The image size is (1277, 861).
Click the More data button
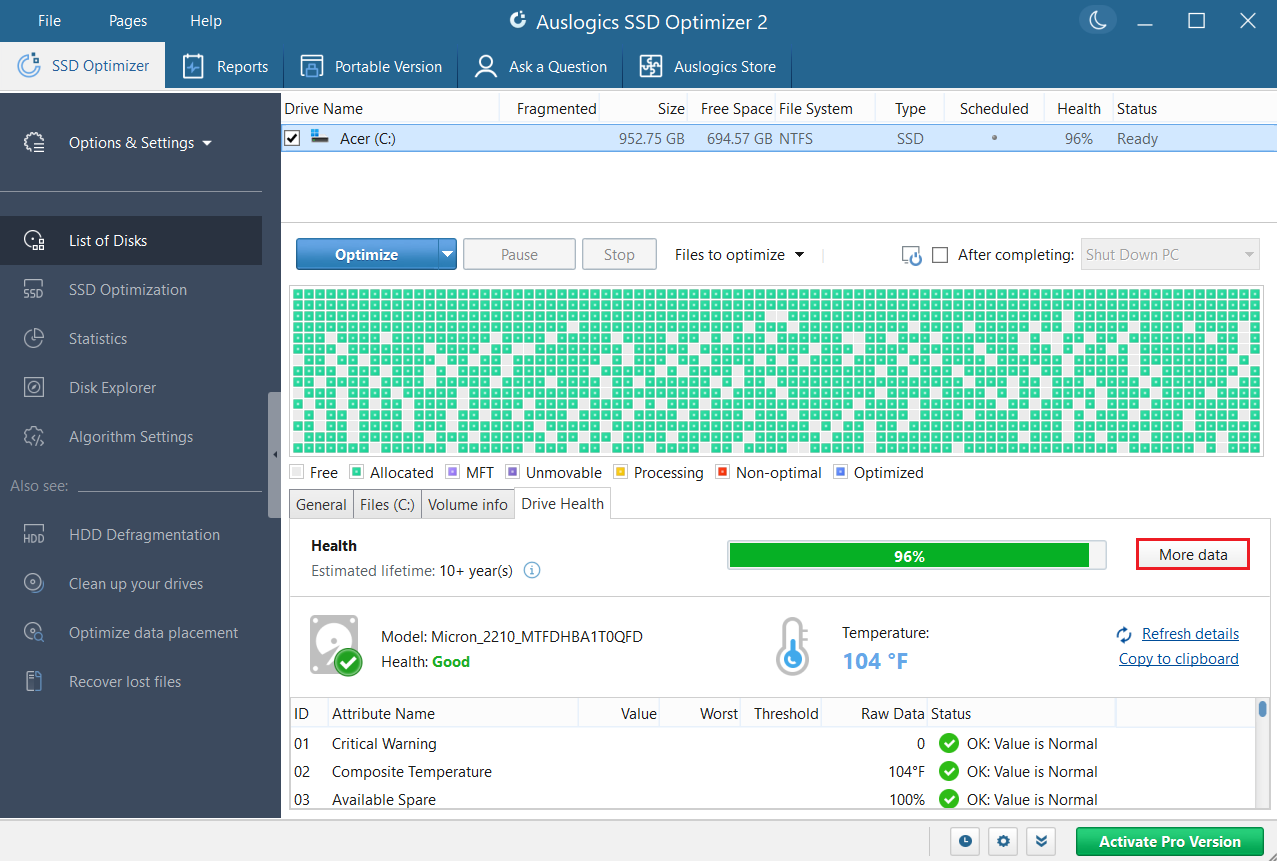pyautogui.click(x=1192, y=555)
